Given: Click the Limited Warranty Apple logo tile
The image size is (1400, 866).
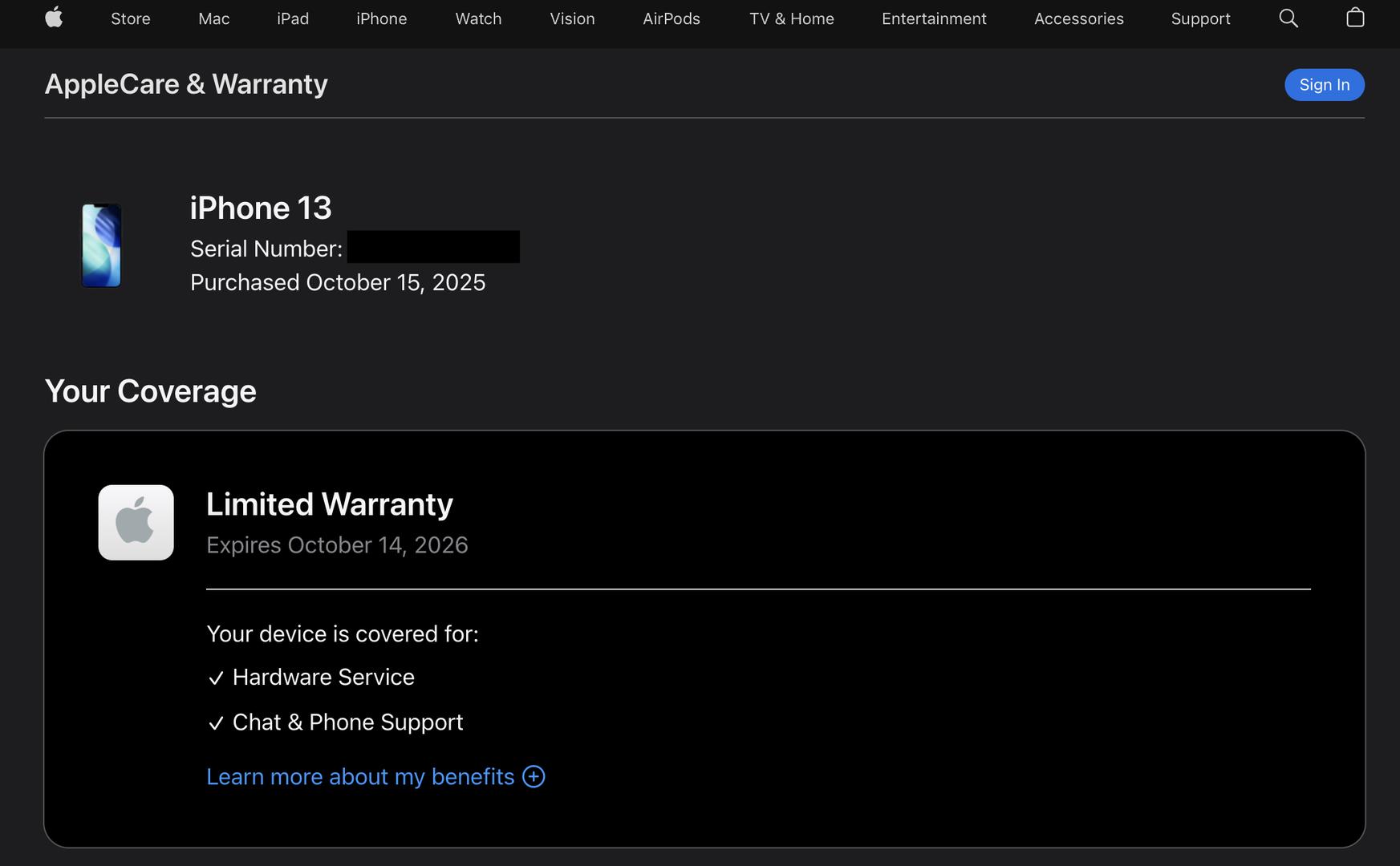Looking at the screenshot, I should 136,522.
